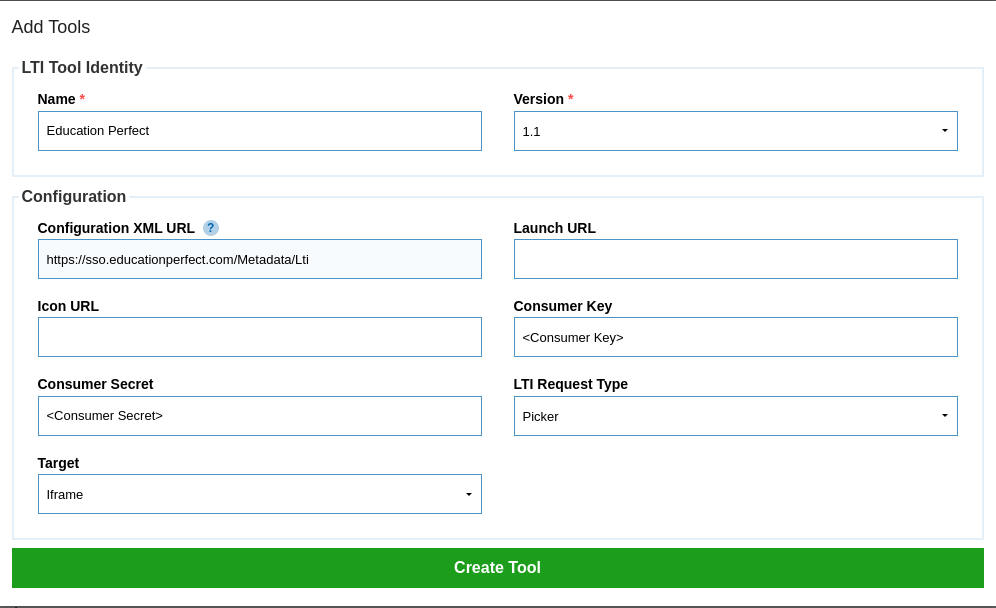This screenshot has width=996, height=608.
Task: Expand the Target dropdown set to Iframe
Action: [260, 494]
